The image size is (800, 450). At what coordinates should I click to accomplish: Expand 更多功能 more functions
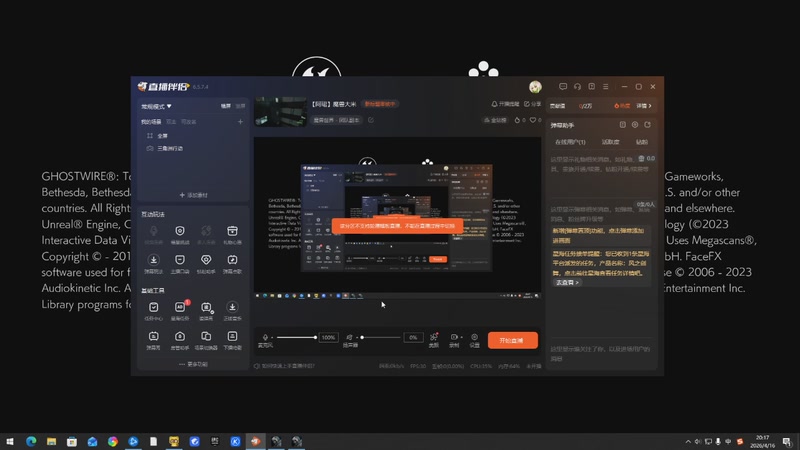(x=193, y=364)
